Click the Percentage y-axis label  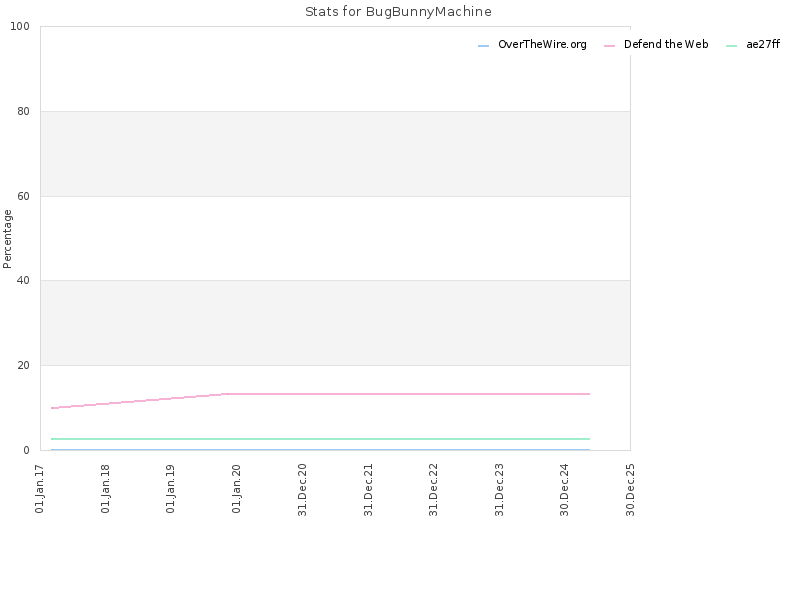click(x=7, y=239)
